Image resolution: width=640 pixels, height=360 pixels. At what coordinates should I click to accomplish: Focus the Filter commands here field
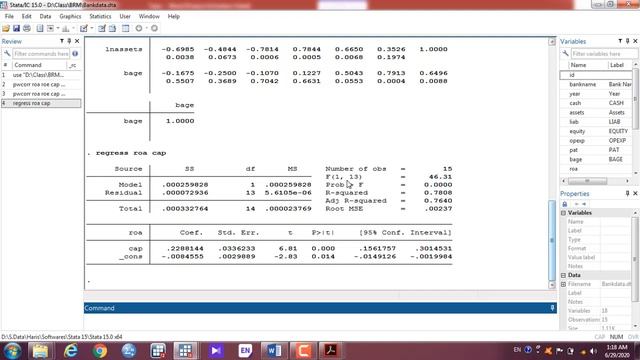(x=41, y=54)
